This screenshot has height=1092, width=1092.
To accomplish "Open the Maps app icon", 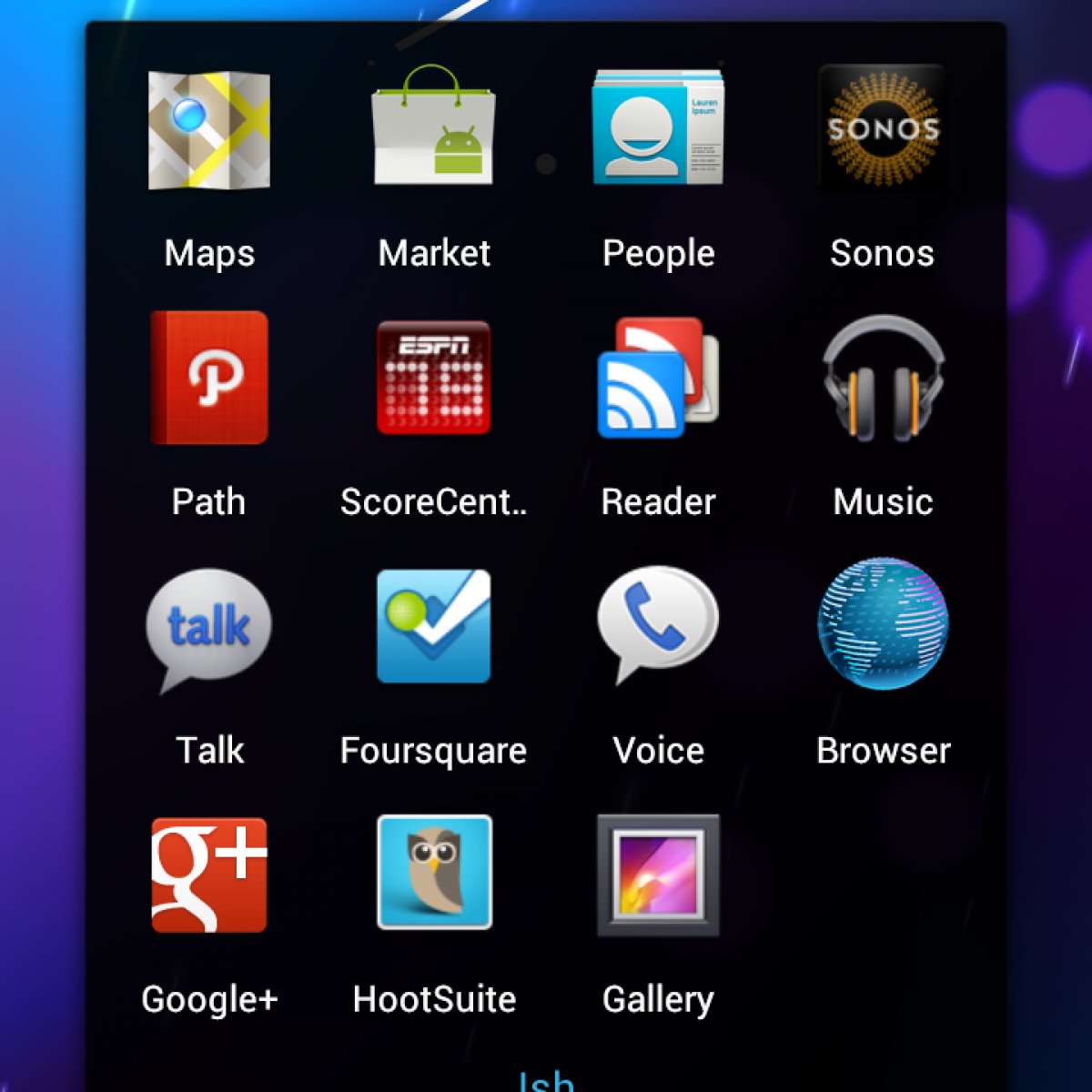I will pyautogui.click(x=209, y=130).
